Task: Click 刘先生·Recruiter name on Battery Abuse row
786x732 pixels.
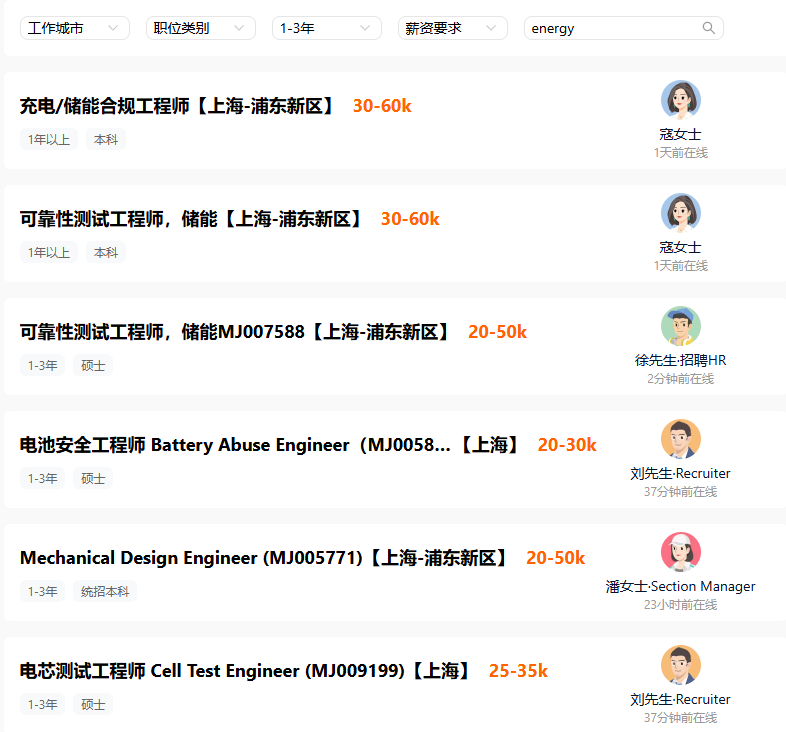Action: (680, 473)
